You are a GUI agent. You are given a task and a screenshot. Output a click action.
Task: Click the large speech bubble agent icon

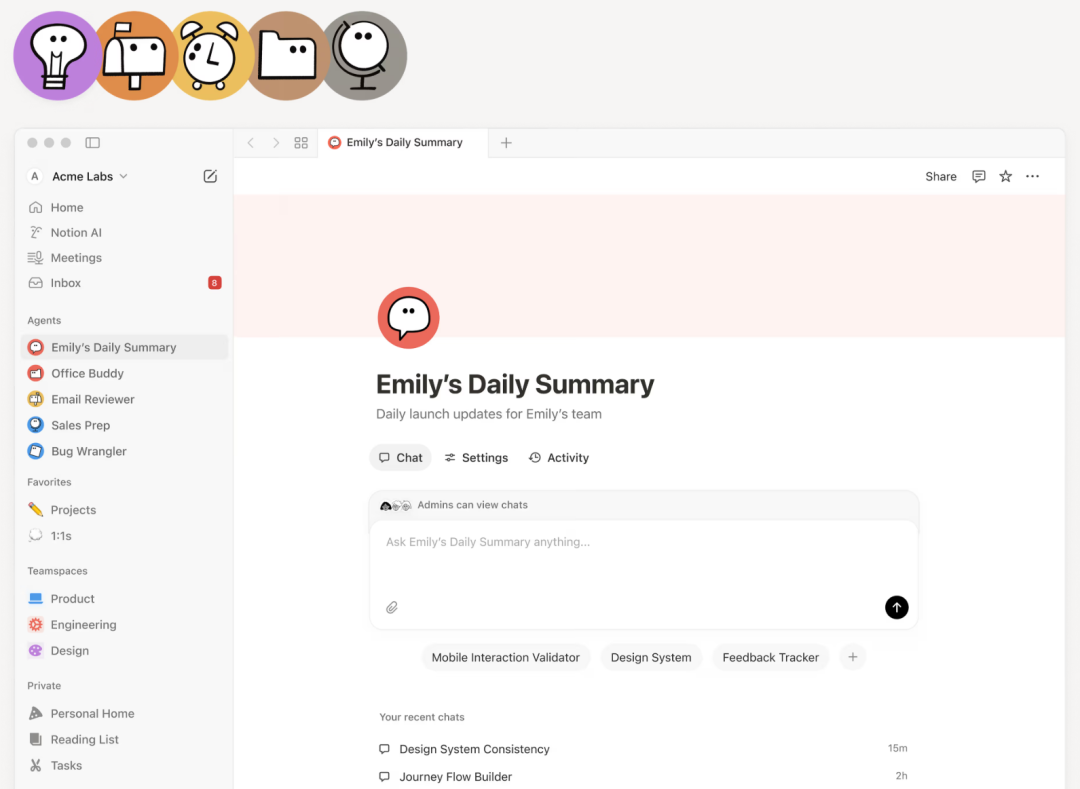point(408,317)
